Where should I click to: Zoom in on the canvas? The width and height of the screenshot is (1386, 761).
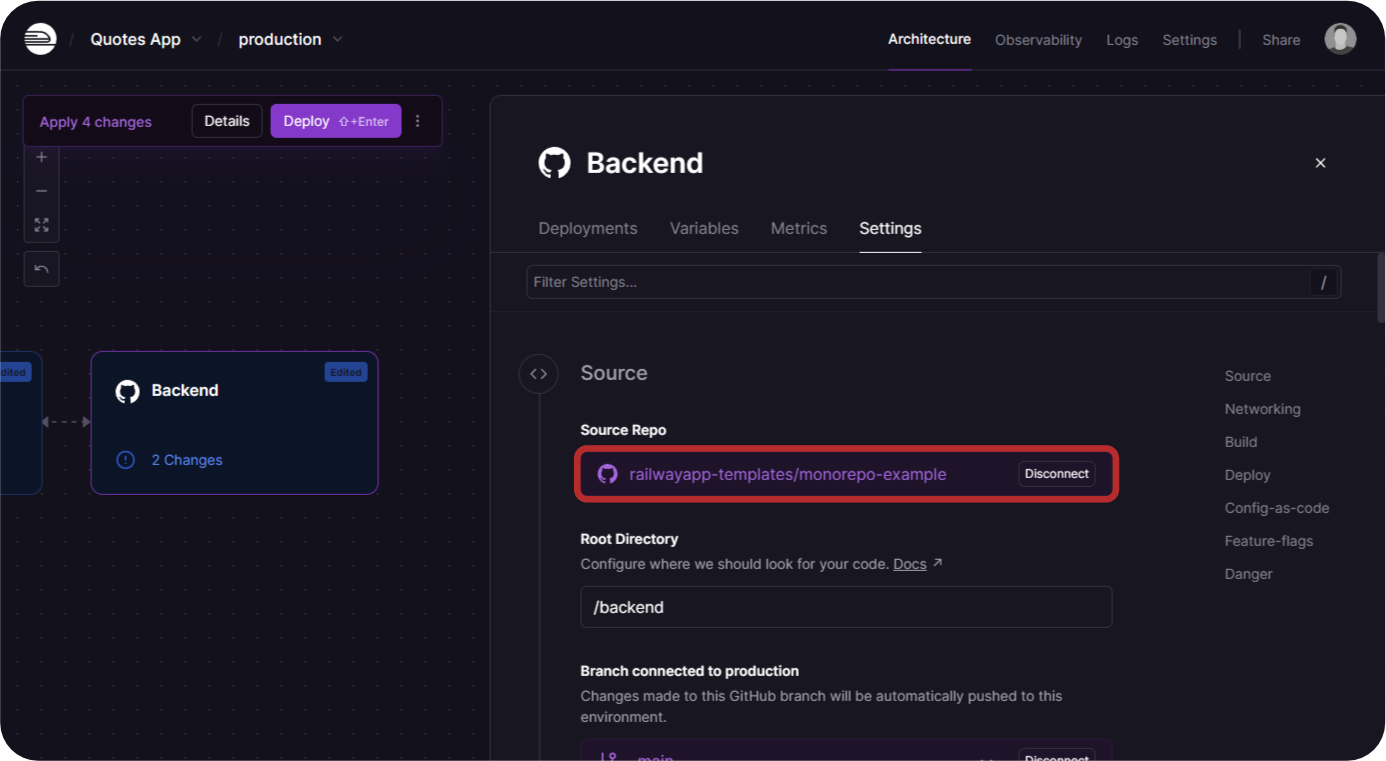pyautogui.click(x=41, y=157)
